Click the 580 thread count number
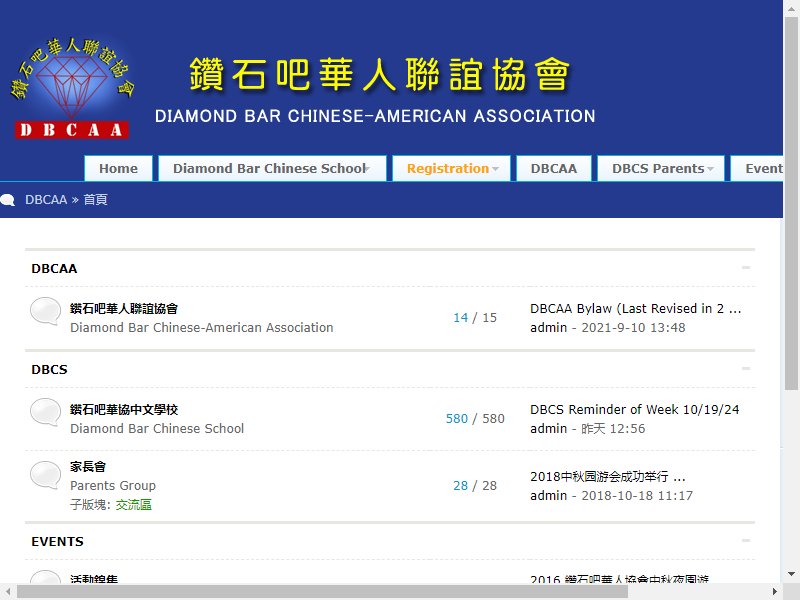 (457, 419)
